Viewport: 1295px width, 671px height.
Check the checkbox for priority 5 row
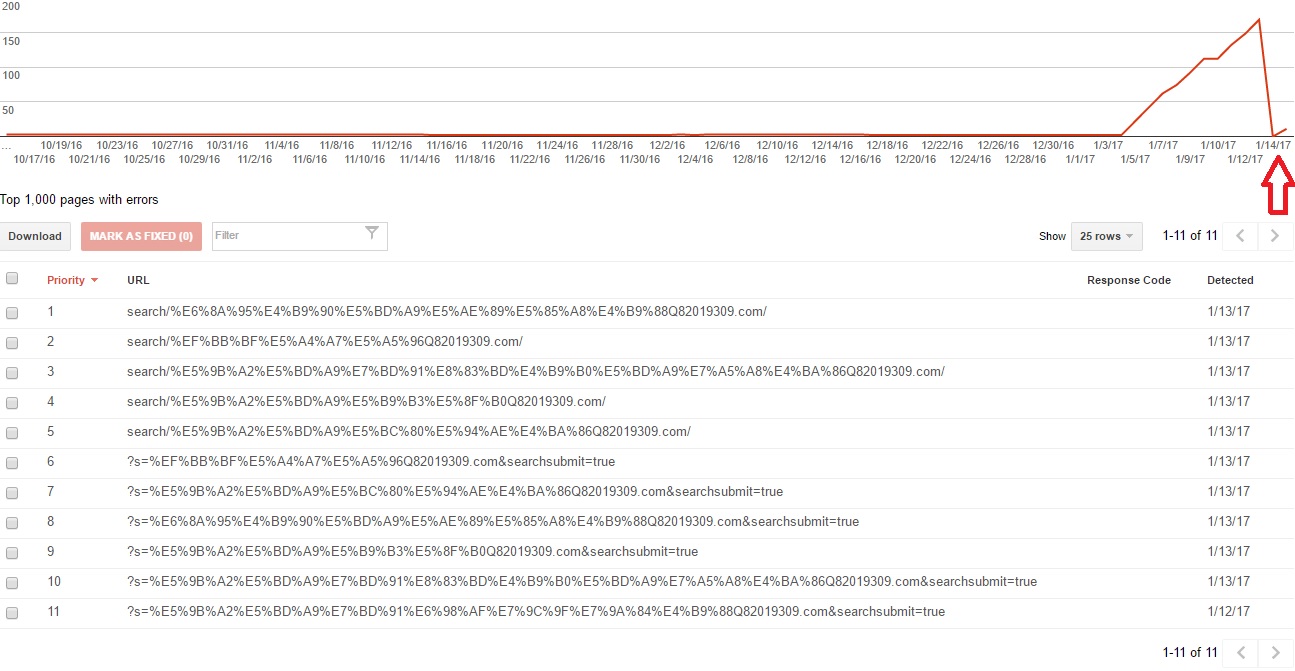(12, 432)
